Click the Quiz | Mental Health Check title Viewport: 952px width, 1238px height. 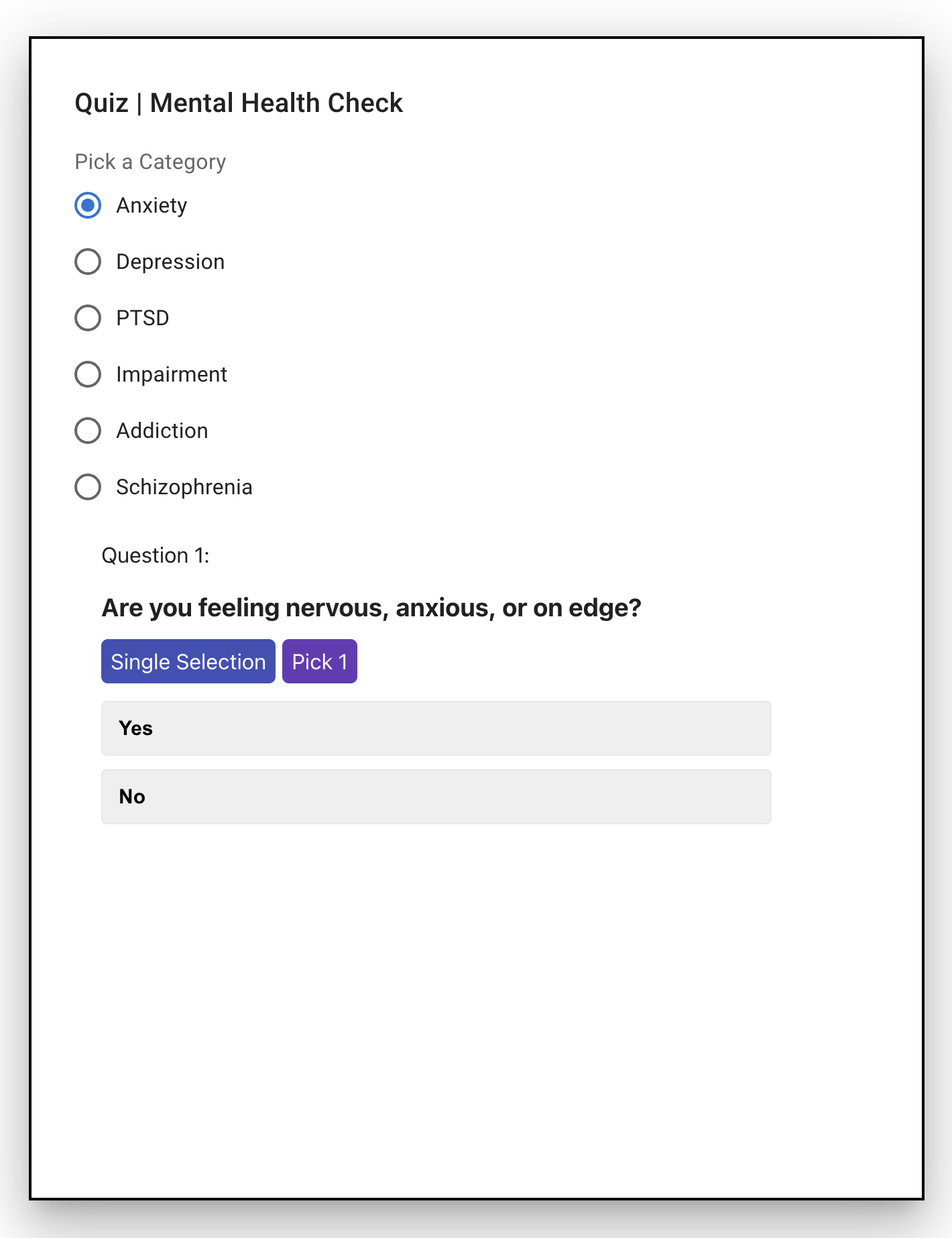point(239,103)
